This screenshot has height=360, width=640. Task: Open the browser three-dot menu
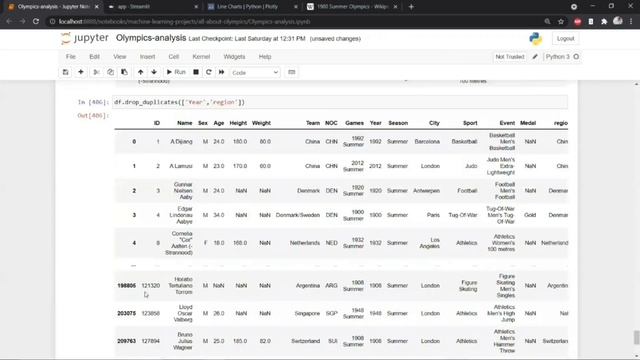click(x=631, y=21)
